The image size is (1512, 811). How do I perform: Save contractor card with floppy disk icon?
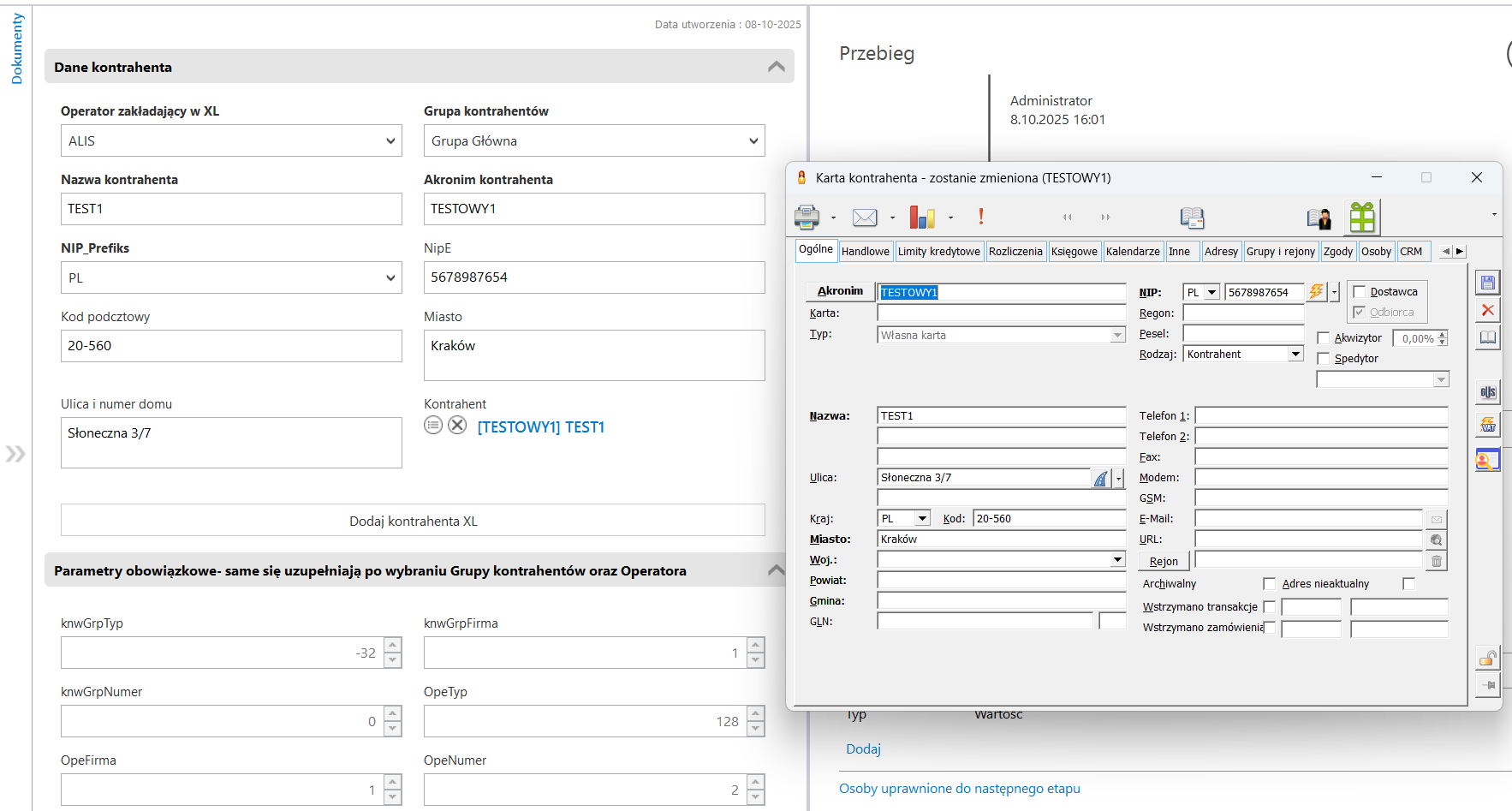tap(1488, 283)
